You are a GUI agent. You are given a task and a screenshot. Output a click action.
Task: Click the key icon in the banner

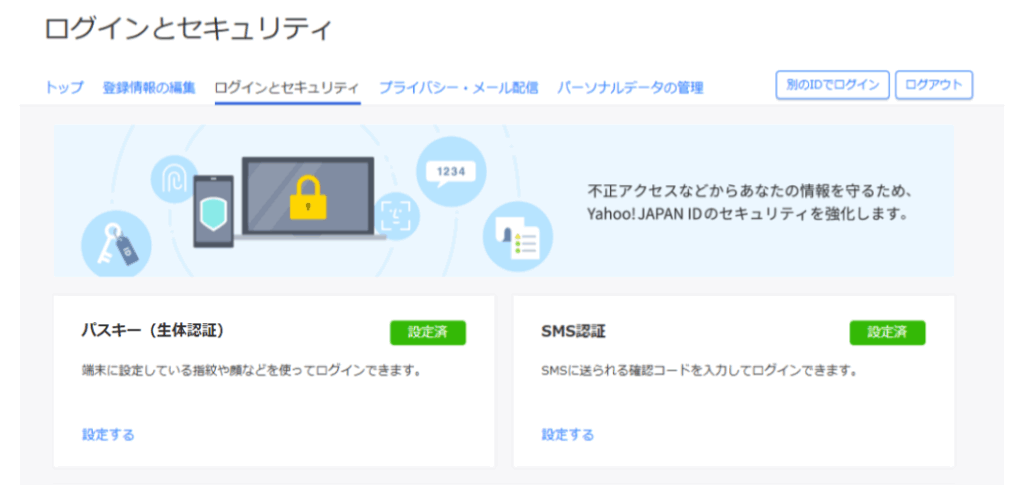[x=115, y=243]
